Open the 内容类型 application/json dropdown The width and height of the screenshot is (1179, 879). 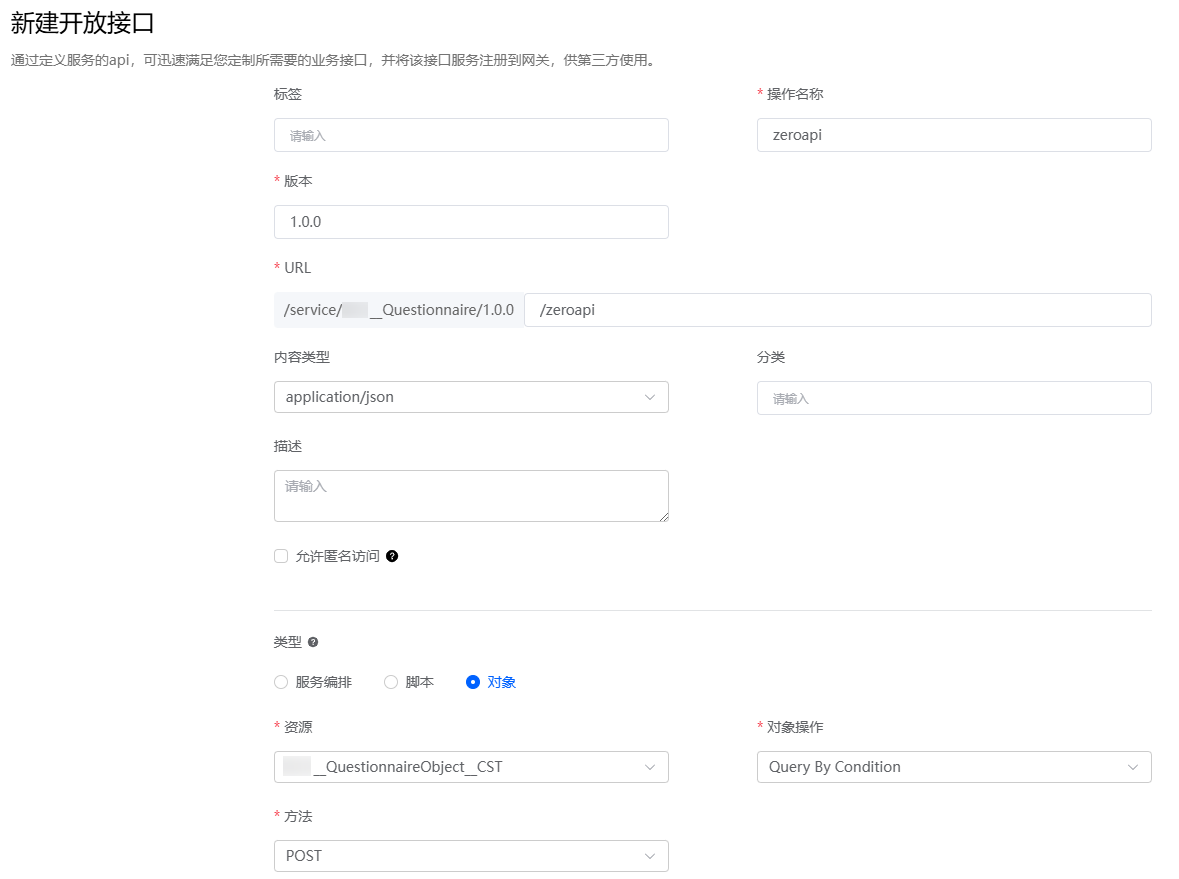pos(471,397)
